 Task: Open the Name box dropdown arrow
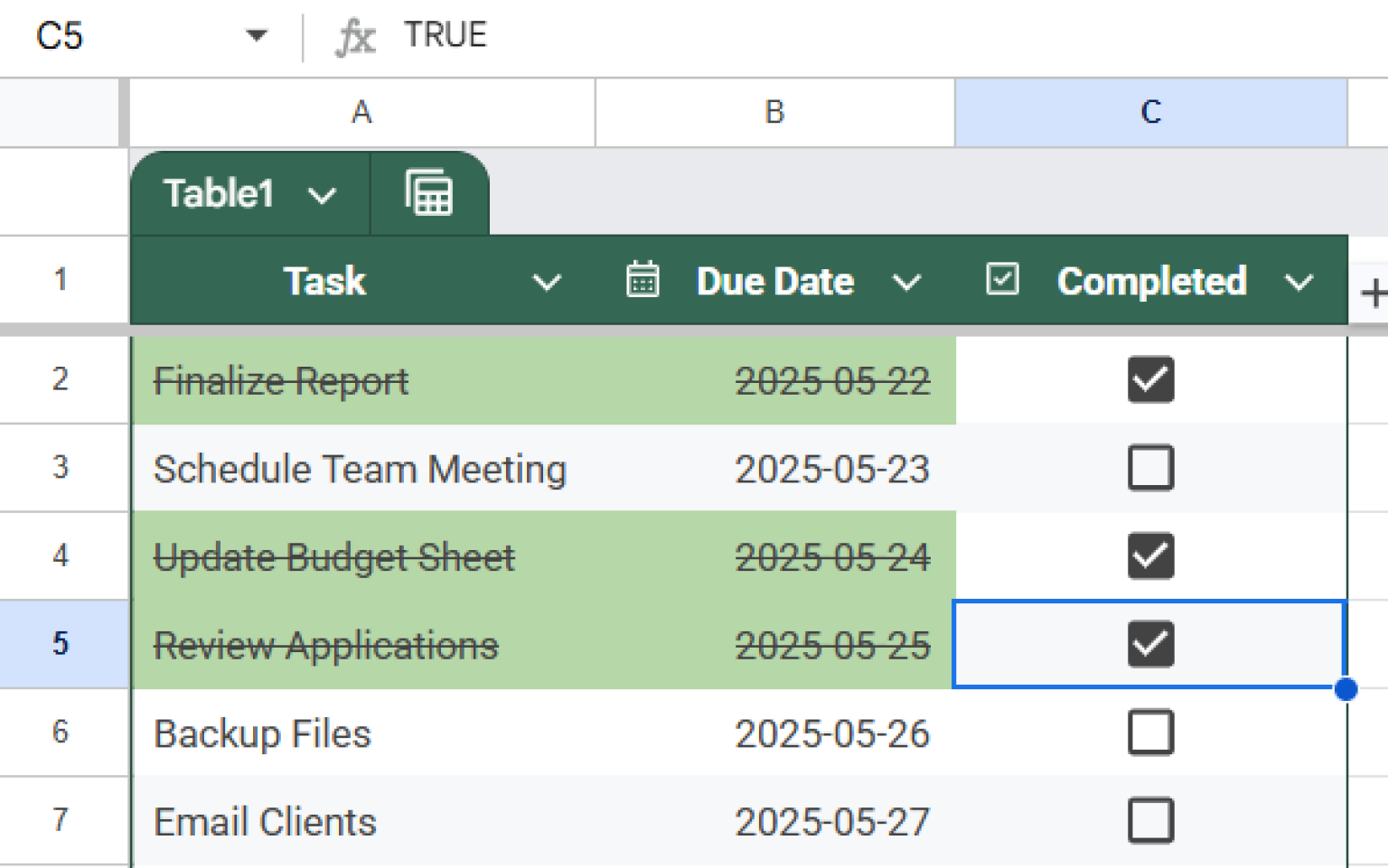click(258, 35)
